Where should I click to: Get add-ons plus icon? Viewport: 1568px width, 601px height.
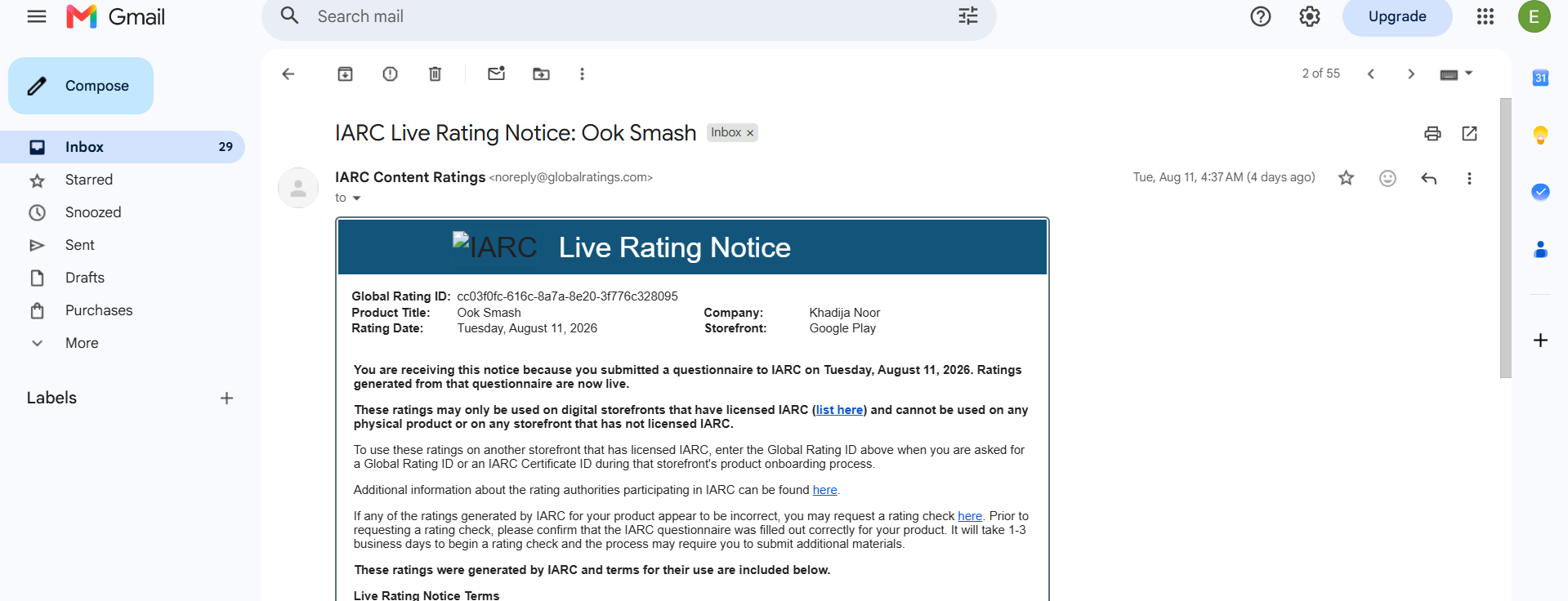point(1540,340)
